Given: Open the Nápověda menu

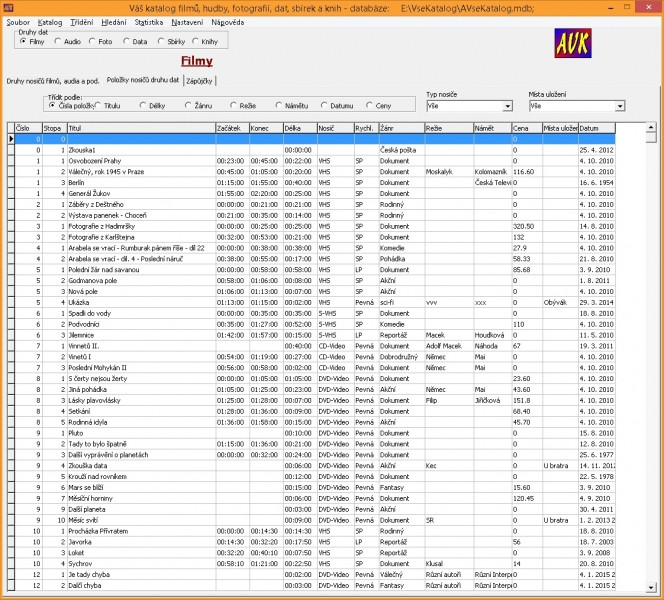Looking at the screenshot, I should (227, 22).
